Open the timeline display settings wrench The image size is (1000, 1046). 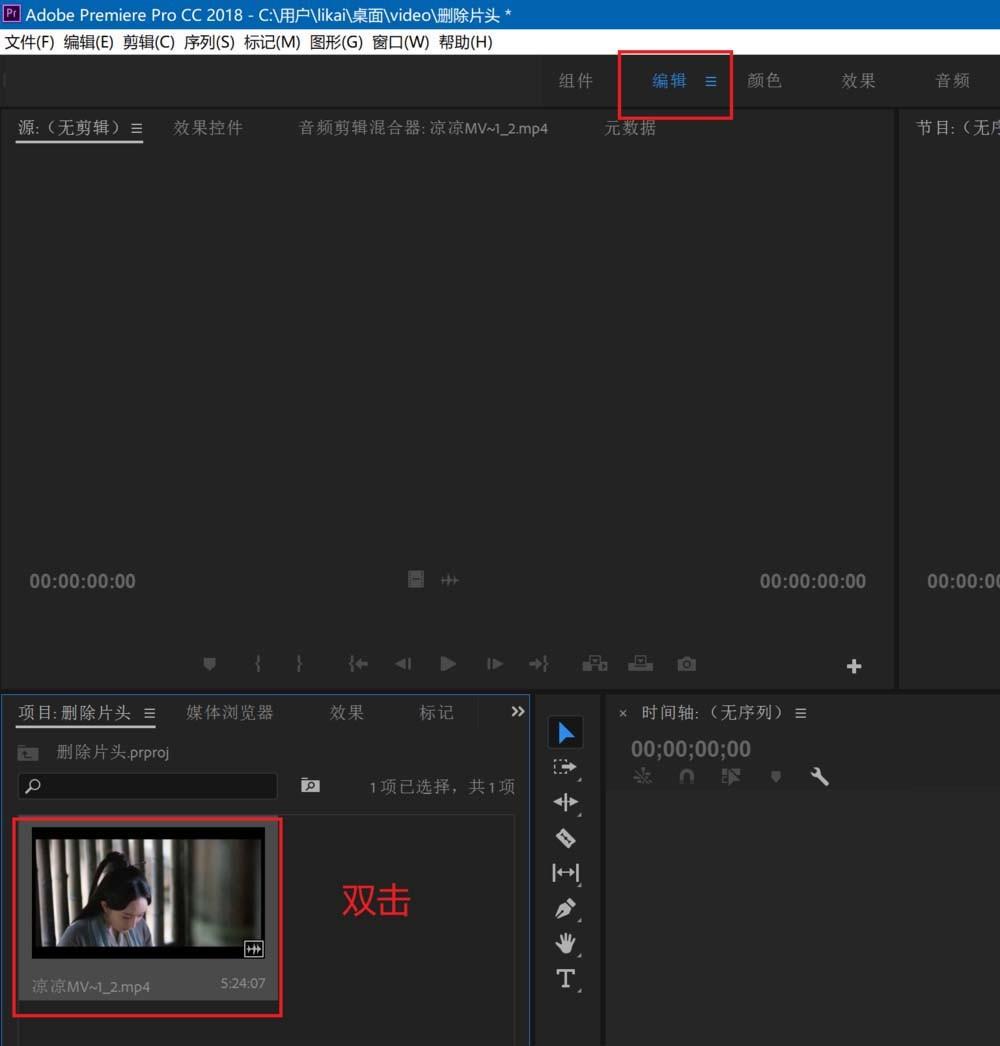pos(820,776)
